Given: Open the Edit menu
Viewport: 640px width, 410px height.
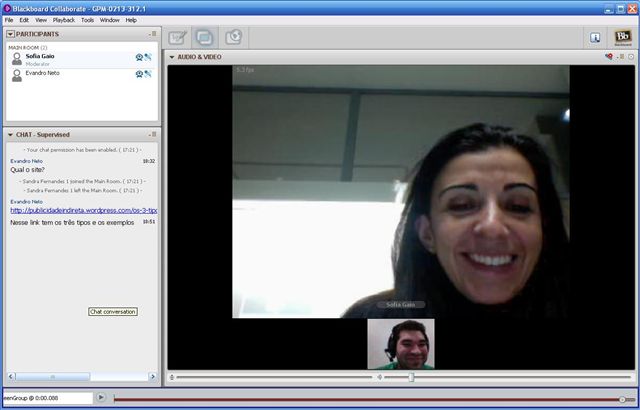Looking at the screenshot, I should click(24, 20).
